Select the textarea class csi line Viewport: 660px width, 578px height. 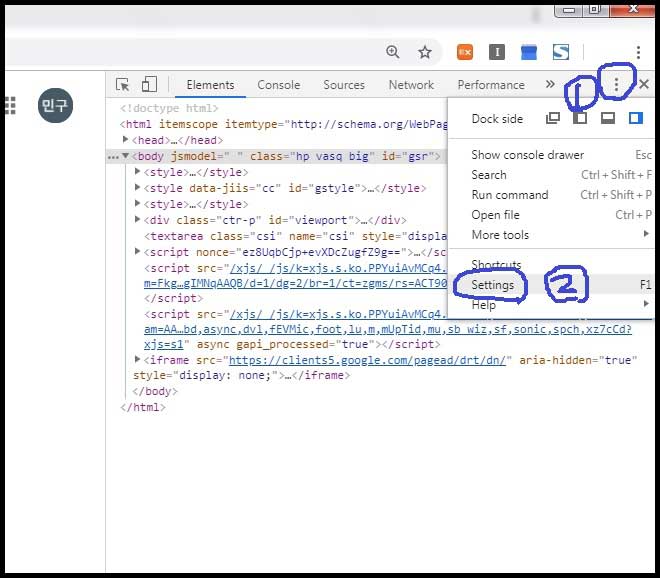[x=295, y=236]
